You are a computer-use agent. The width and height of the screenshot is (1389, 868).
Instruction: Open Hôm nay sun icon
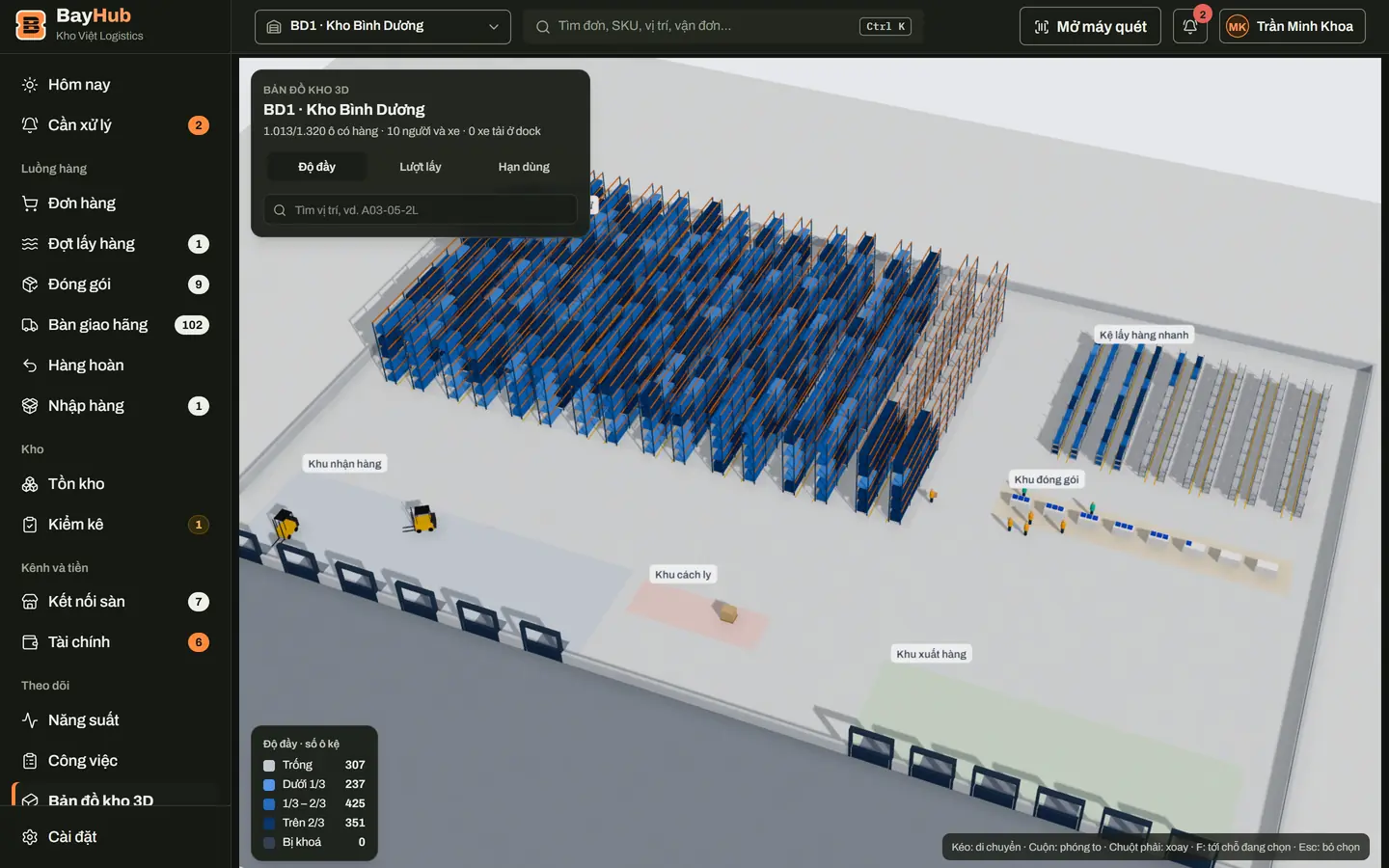click(x=30, y=85)
